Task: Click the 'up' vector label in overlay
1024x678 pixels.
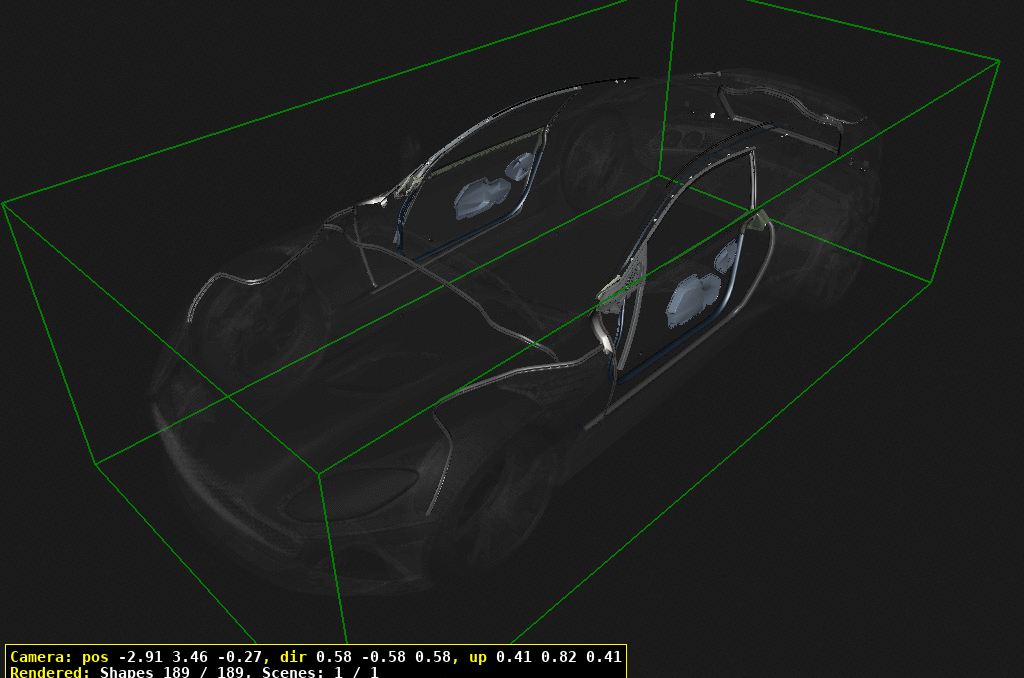Action: tap(480, 658)
